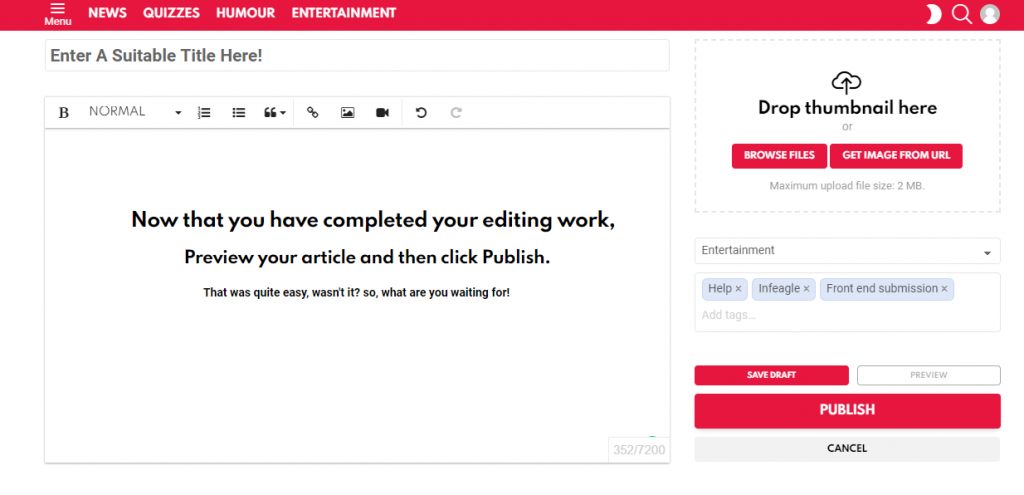Open the Entertainment category dropdown
The height and width of the screenshot is (495, 1024).
coord(847,251)
